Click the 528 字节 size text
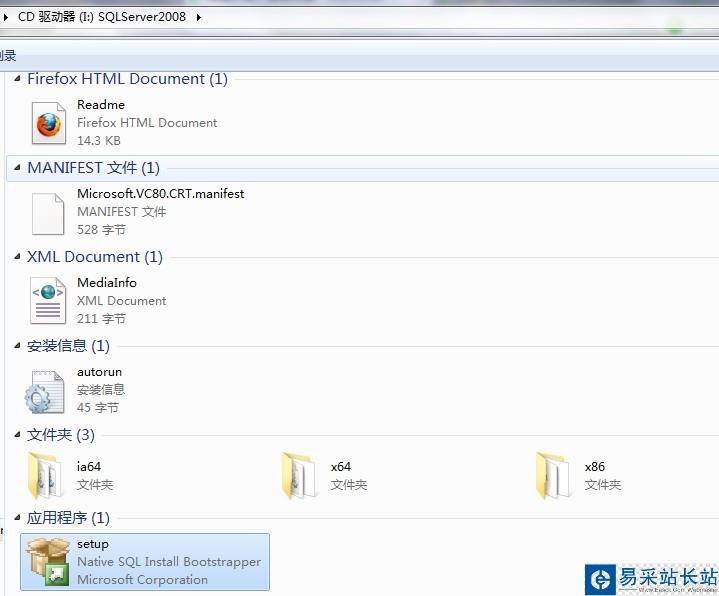The image size is (719, 596). [101, 229]
